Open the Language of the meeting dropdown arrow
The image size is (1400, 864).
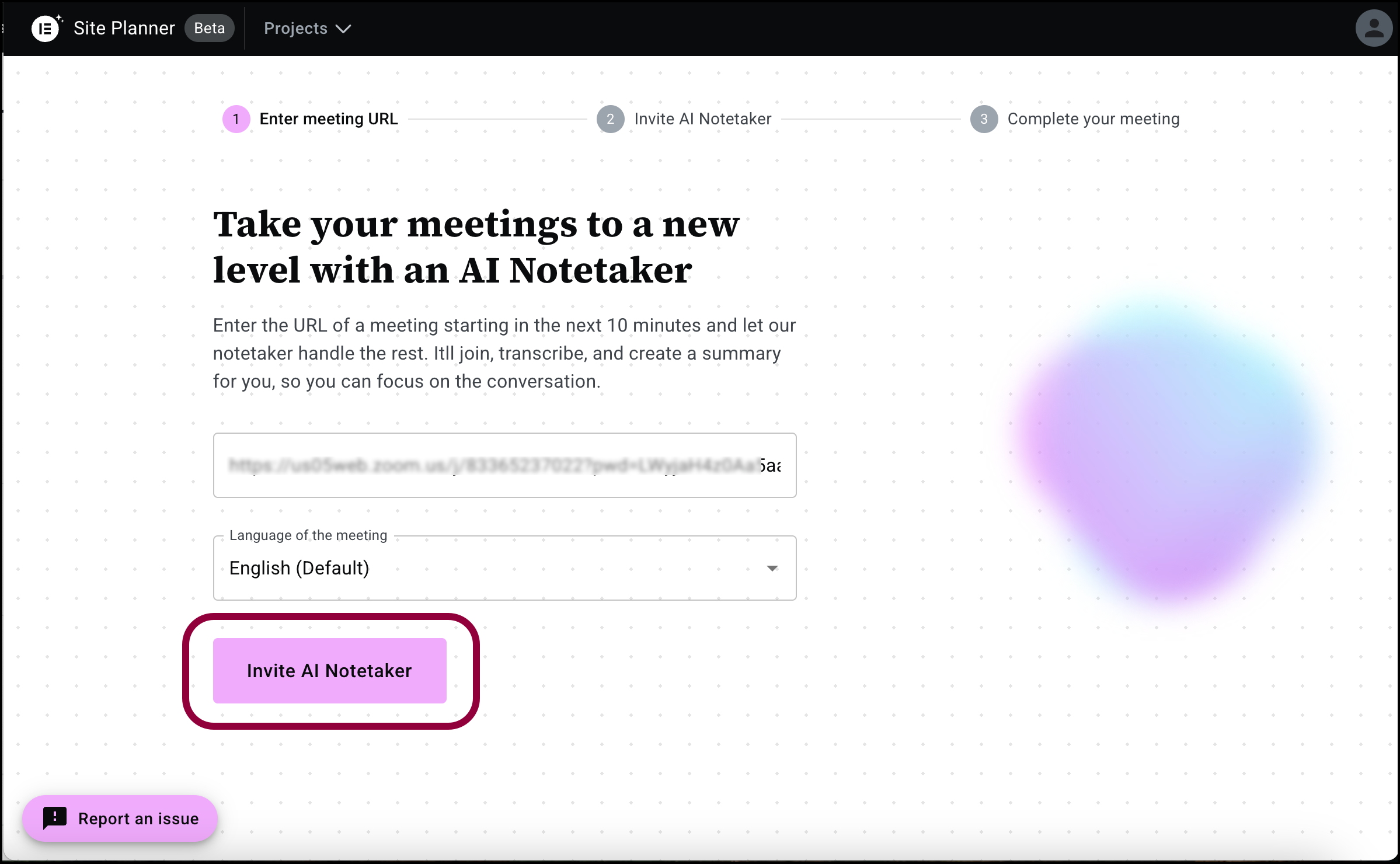[x=772, y=568]
